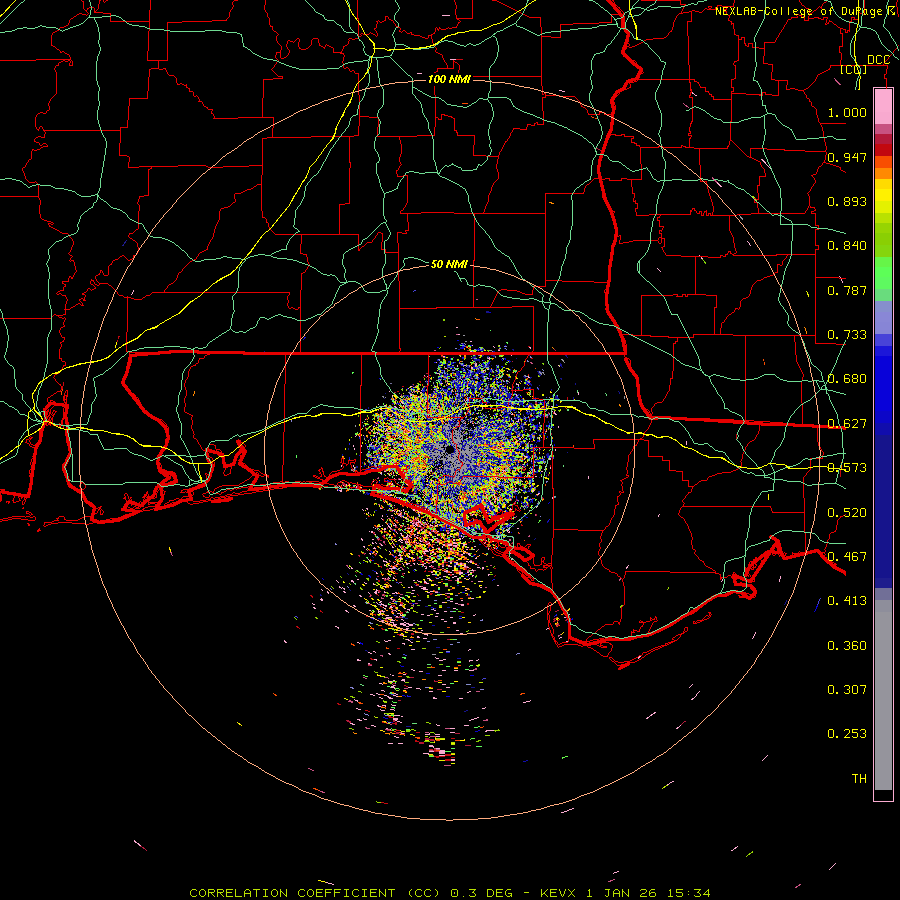Click the 0.893 legend value
This screenshot has width=900, height=900.
click(847, 201)
